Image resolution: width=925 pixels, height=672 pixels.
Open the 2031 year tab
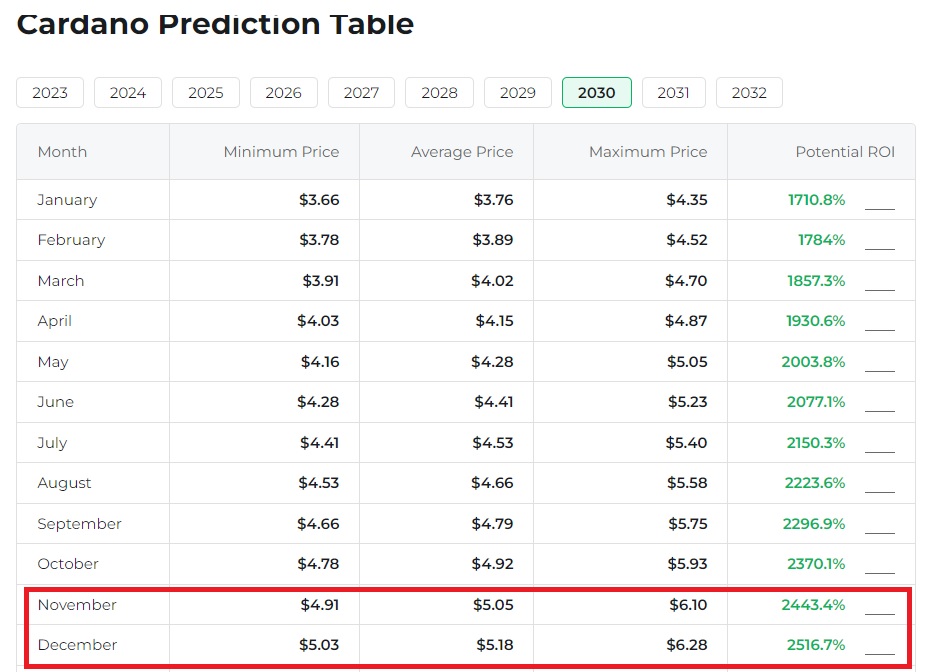[x=673, y=93]
